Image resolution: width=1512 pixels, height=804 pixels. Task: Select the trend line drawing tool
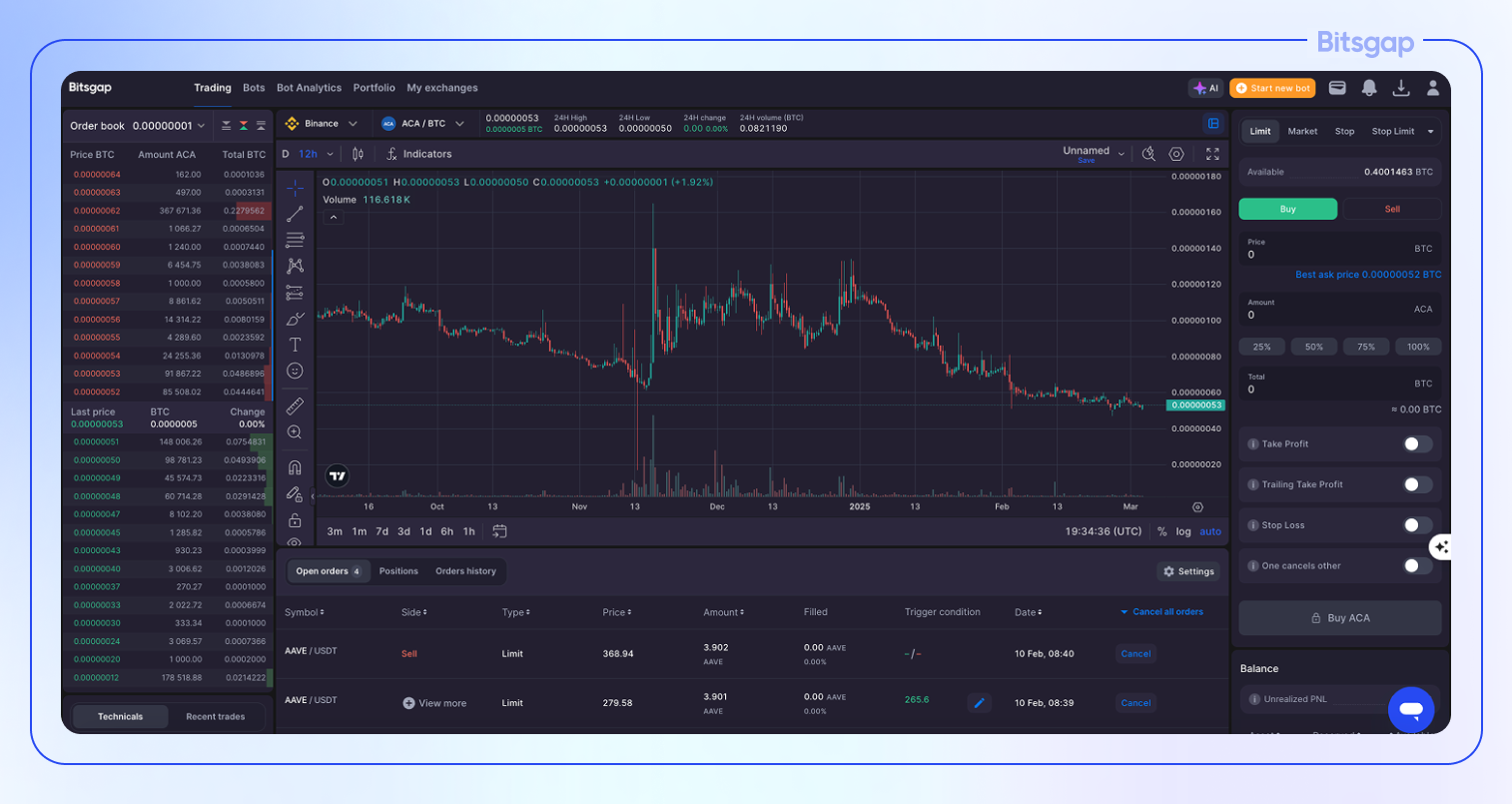(x=294, y=213)
